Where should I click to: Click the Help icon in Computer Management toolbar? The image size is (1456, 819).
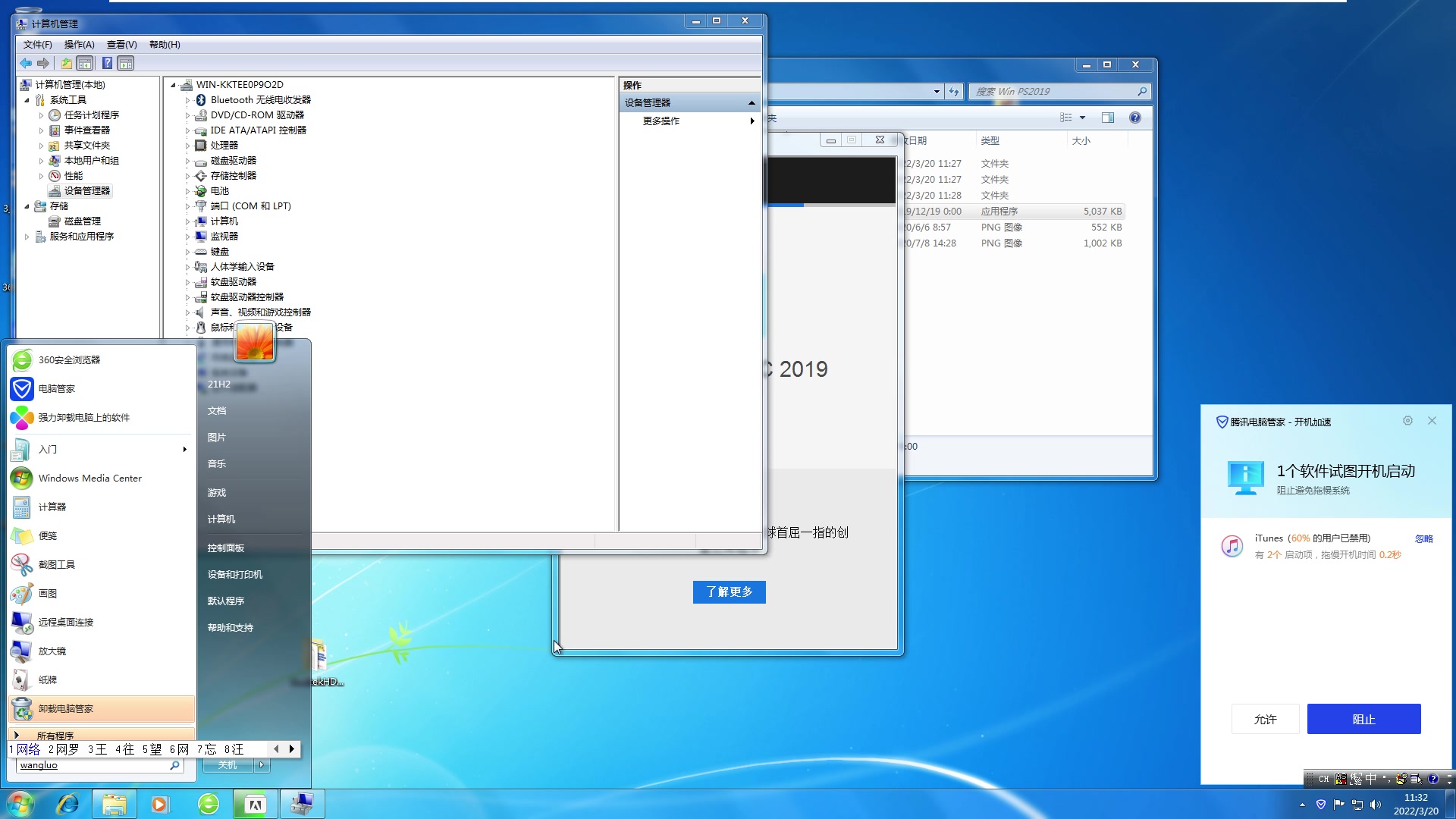click(x=107, y=64)
